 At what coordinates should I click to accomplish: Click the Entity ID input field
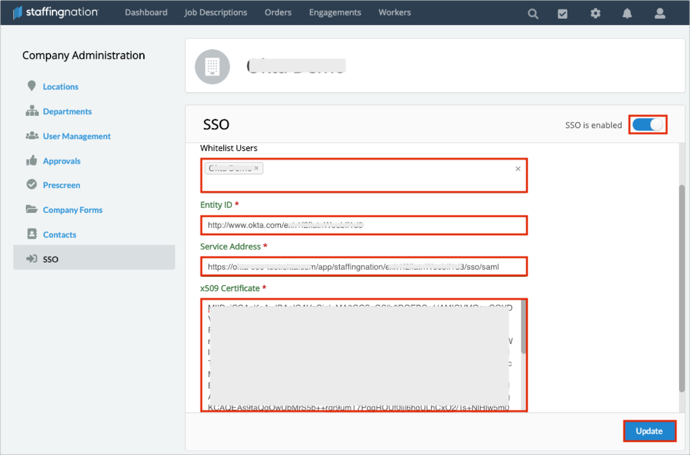pos(363,225)
